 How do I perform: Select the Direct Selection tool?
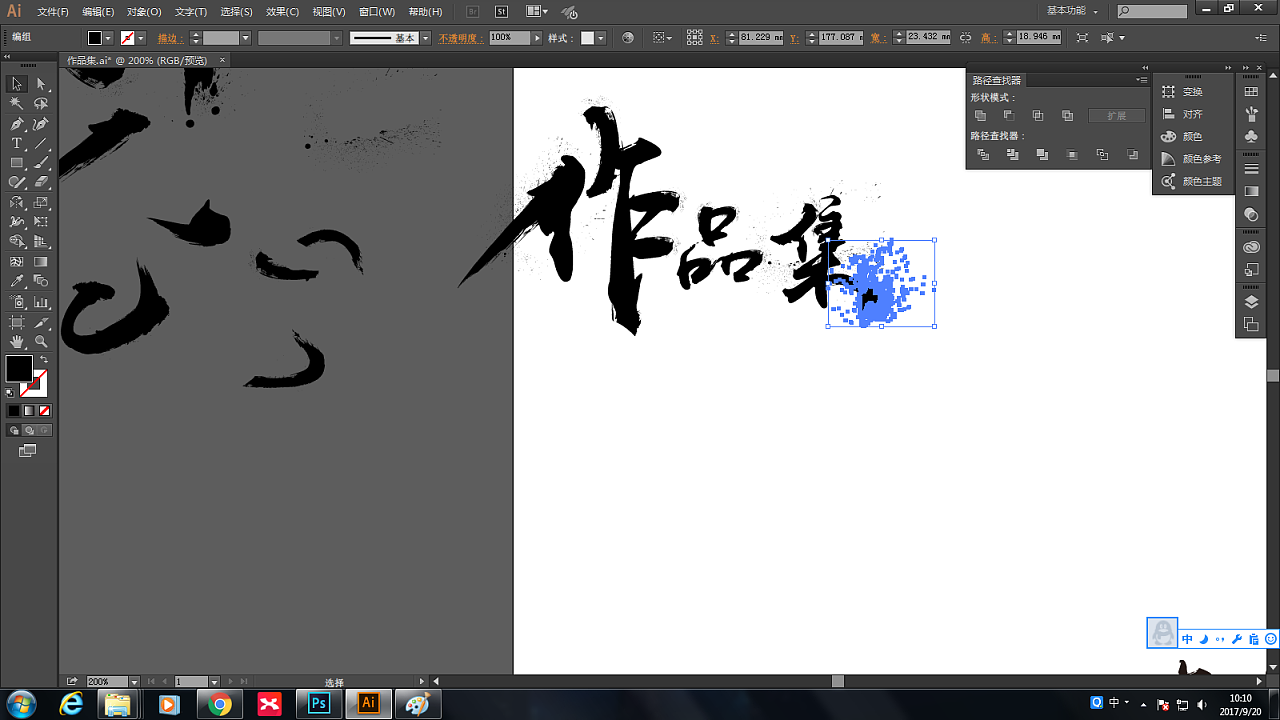[41, 84]
